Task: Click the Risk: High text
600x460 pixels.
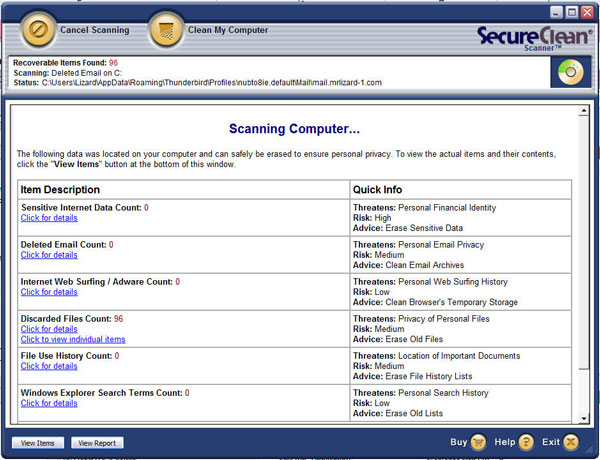Action: click(x=372, y=218)
